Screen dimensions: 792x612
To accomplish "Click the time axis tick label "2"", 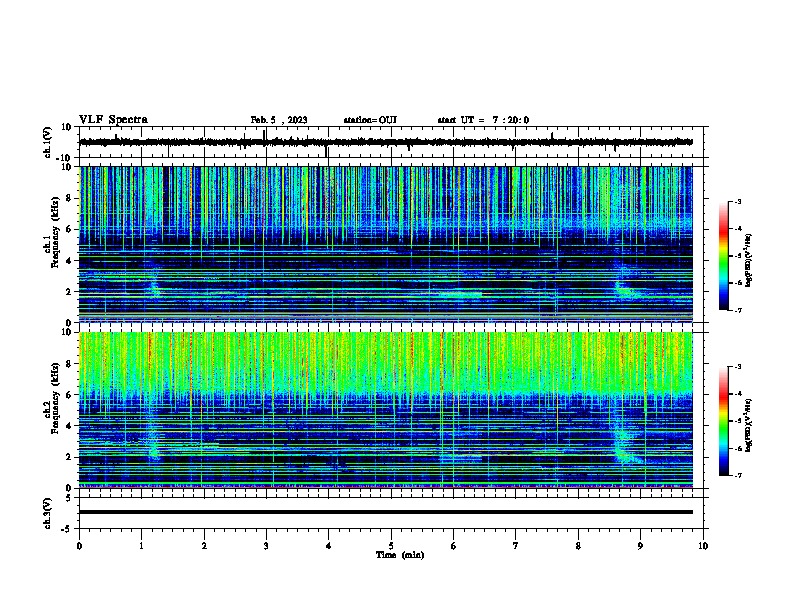I will coord(204,546).
